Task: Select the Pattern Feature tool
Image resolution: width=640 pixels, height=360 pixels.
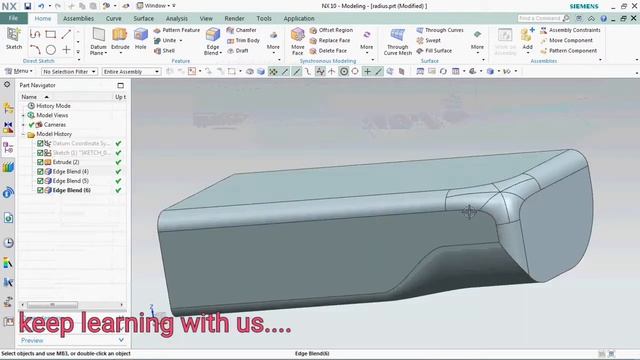Action: [177, 30]
